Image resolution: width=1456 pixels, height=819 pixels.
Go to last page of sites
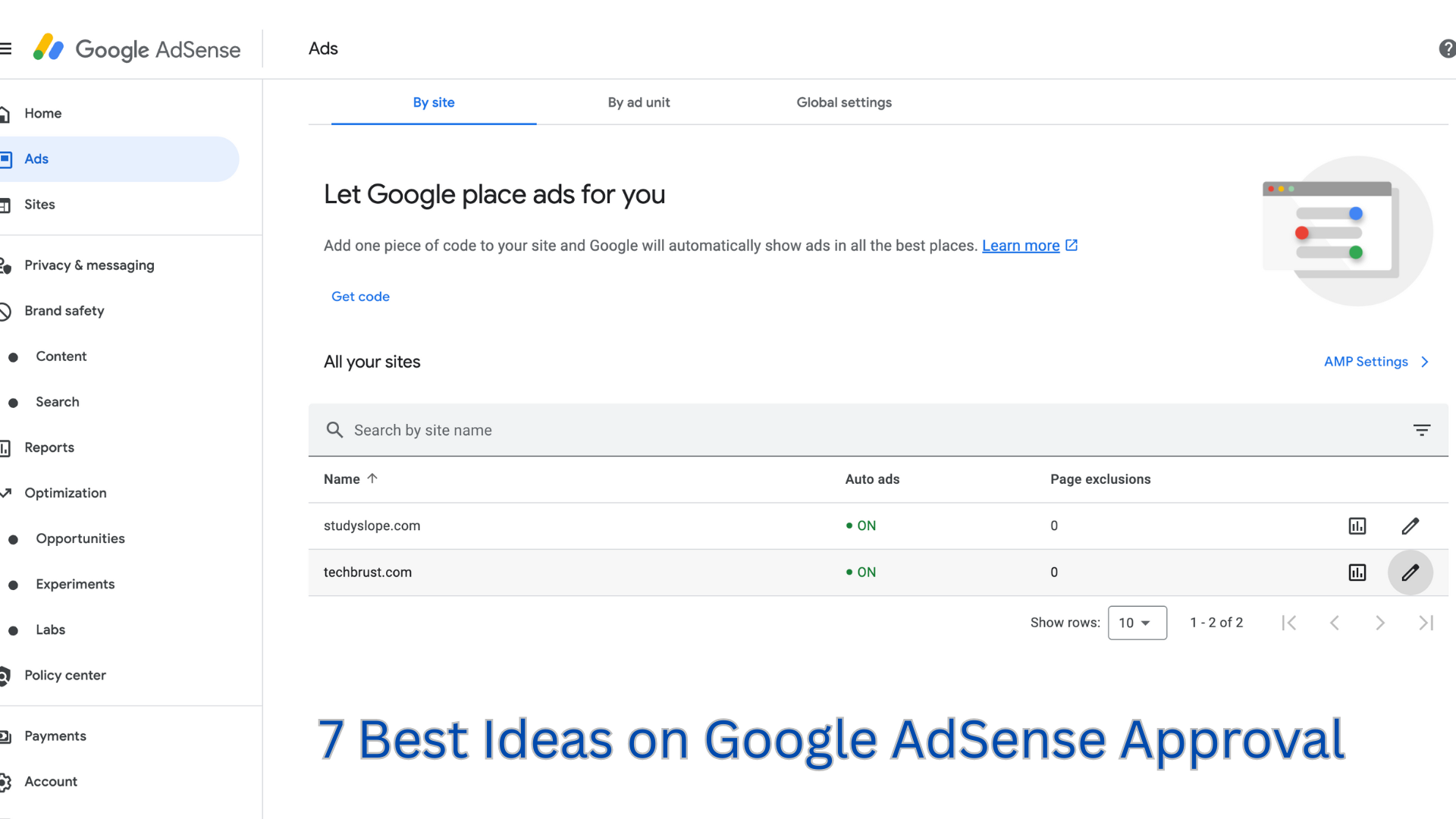point(1426,623)
